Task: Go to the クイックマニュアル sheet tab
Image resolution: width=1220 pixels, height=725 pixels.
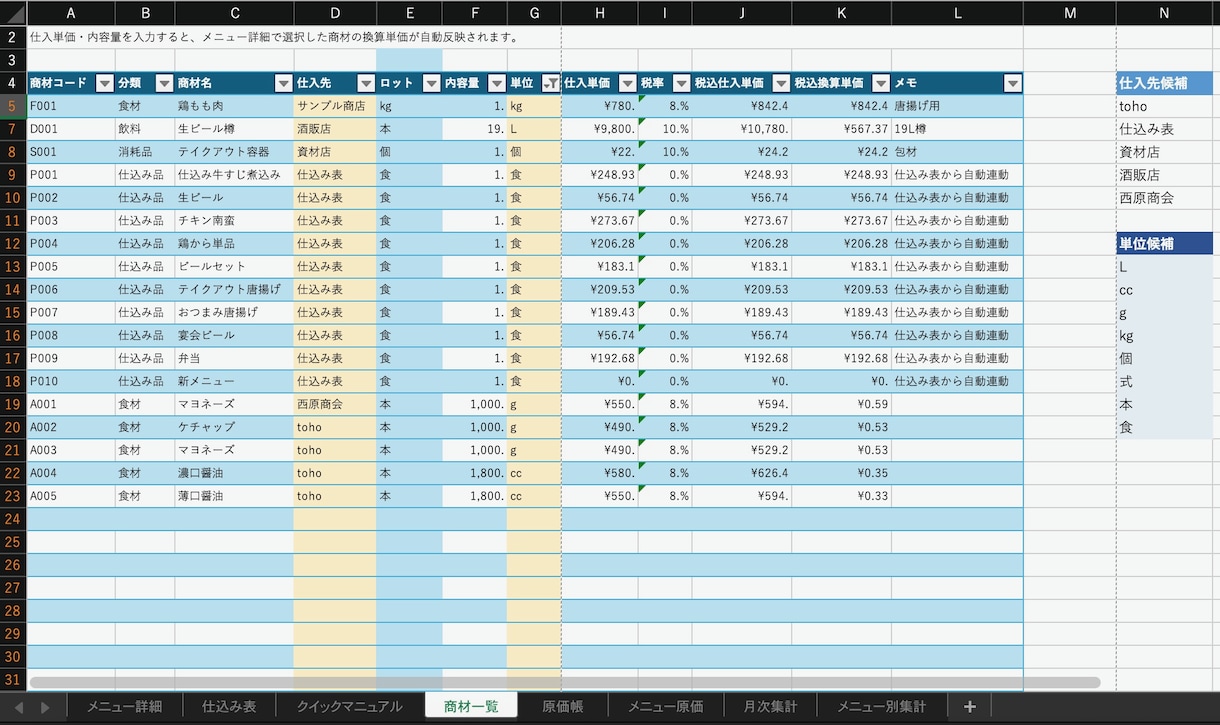Action: (349, 706)
